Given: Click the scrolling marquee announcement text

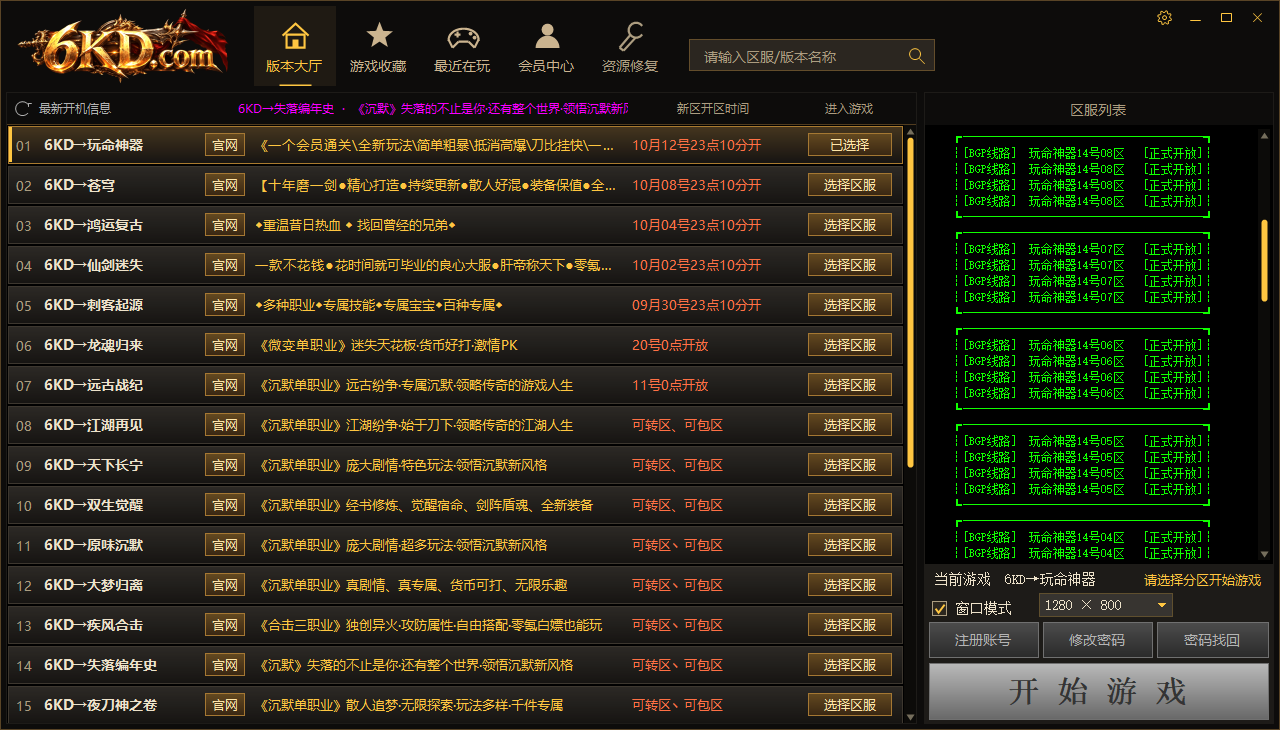Looking at the screenshot, I should coord(433,108).
